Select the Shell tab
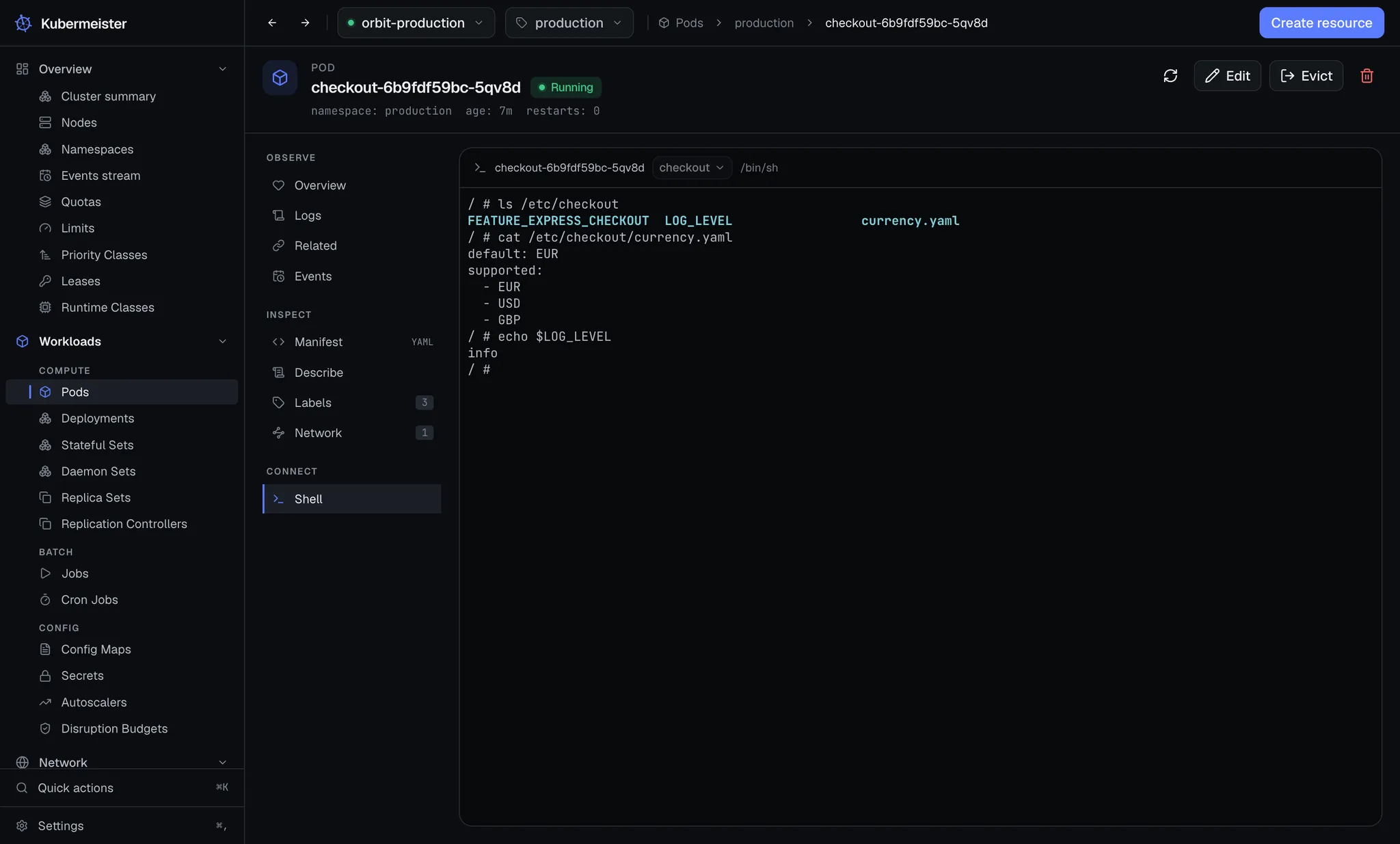This screenshot has width=1400, height=844. tap(351, 499)
